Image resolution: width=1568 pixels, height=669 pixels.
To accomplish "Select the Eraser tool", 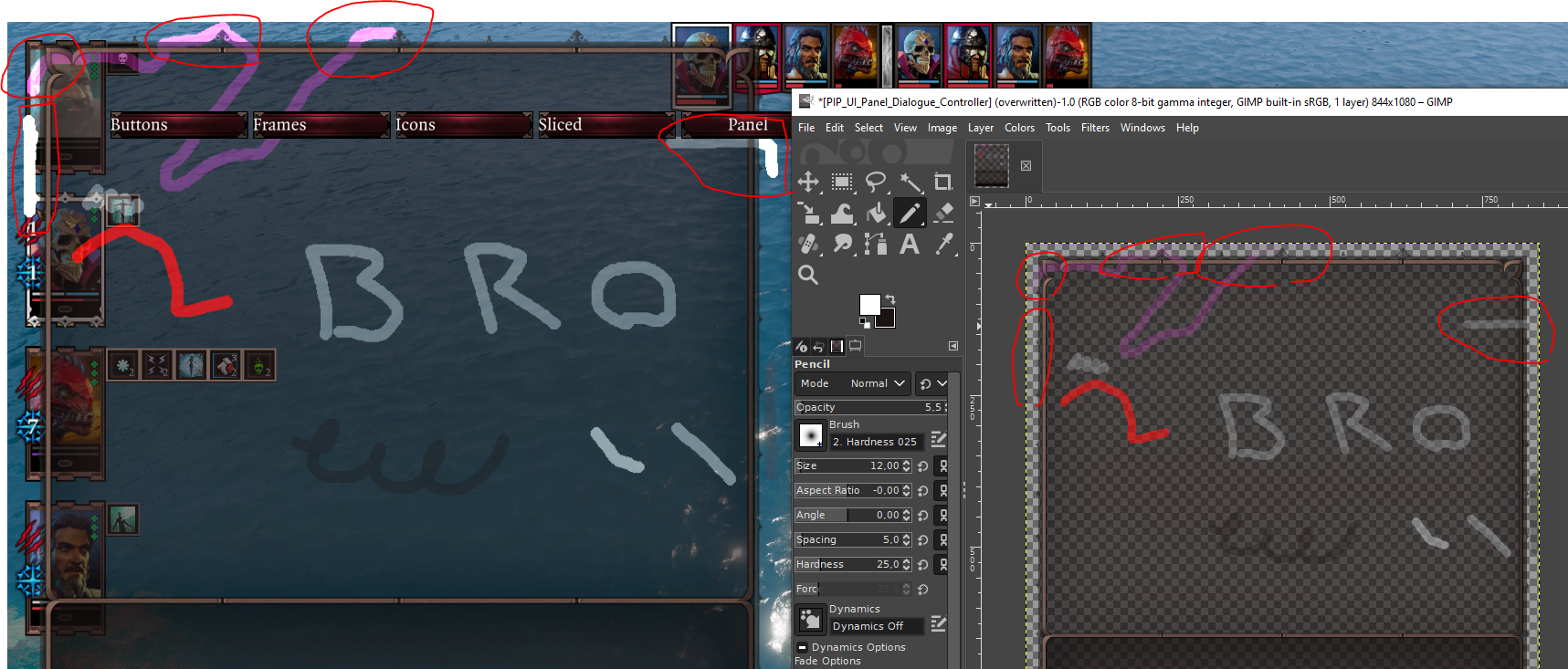I will (943, 213).
